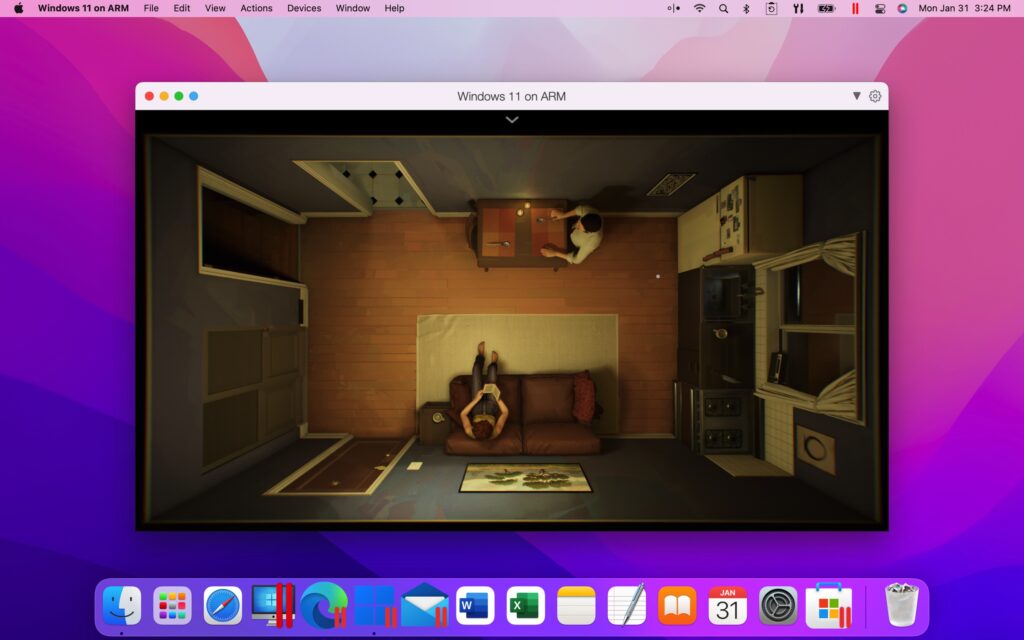
Task: Open the Apple menu
Action: pyautogui.click(x=19, y=8)
